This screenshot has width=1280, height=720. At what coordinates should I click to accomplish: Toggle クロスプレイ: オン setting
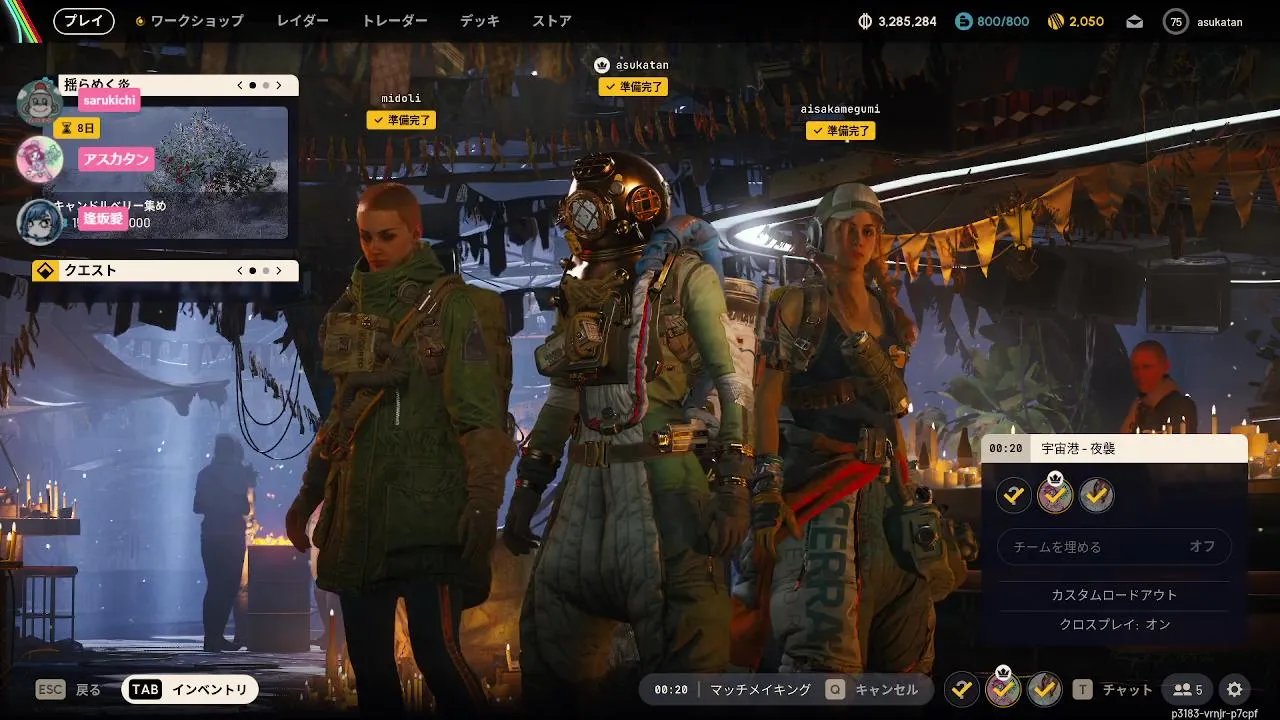click(1114, 624)
